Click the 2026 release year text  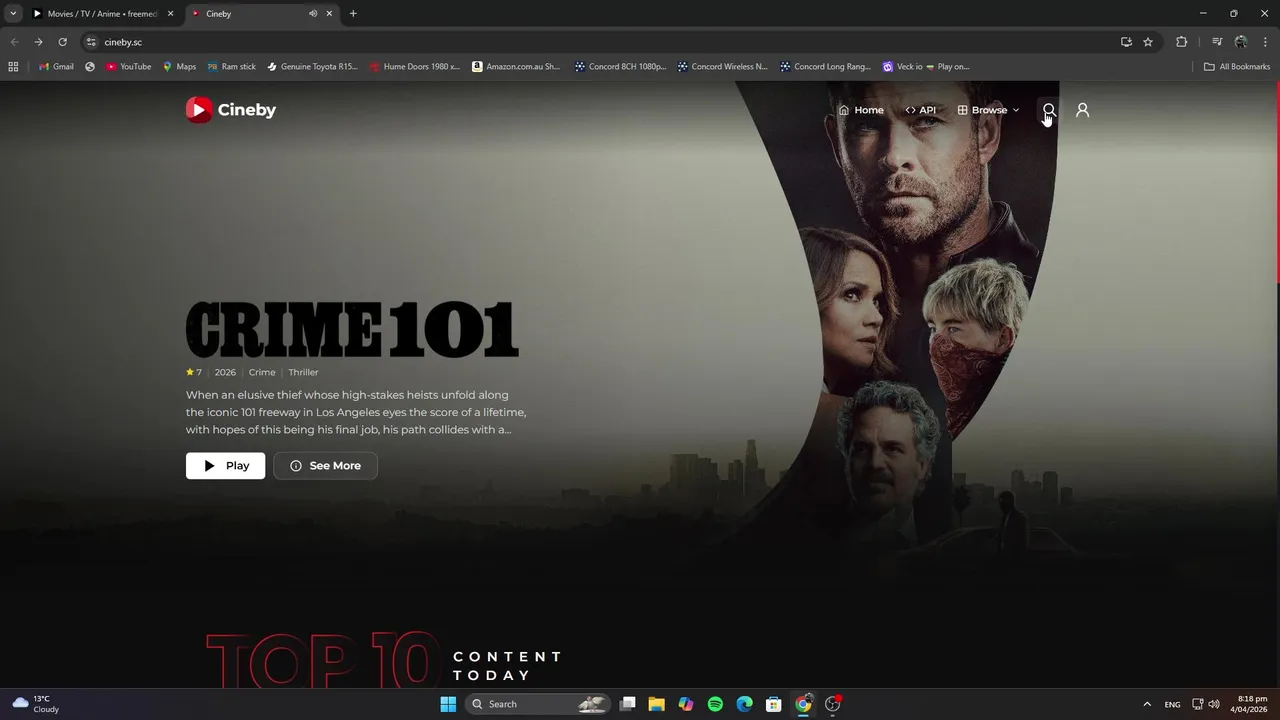(x=225, y=372)
